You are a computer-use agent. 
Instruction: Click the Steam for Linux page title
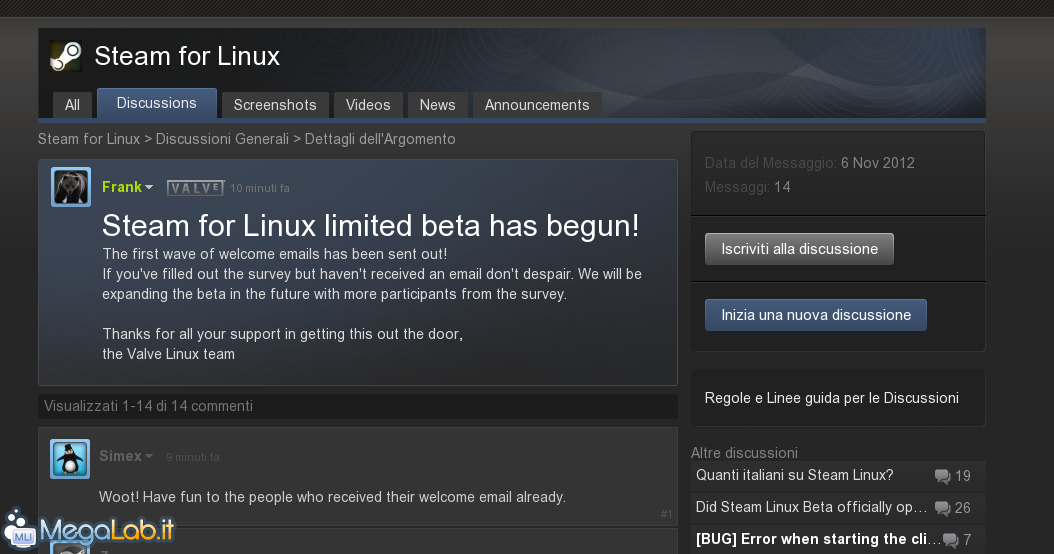point(187,56)
